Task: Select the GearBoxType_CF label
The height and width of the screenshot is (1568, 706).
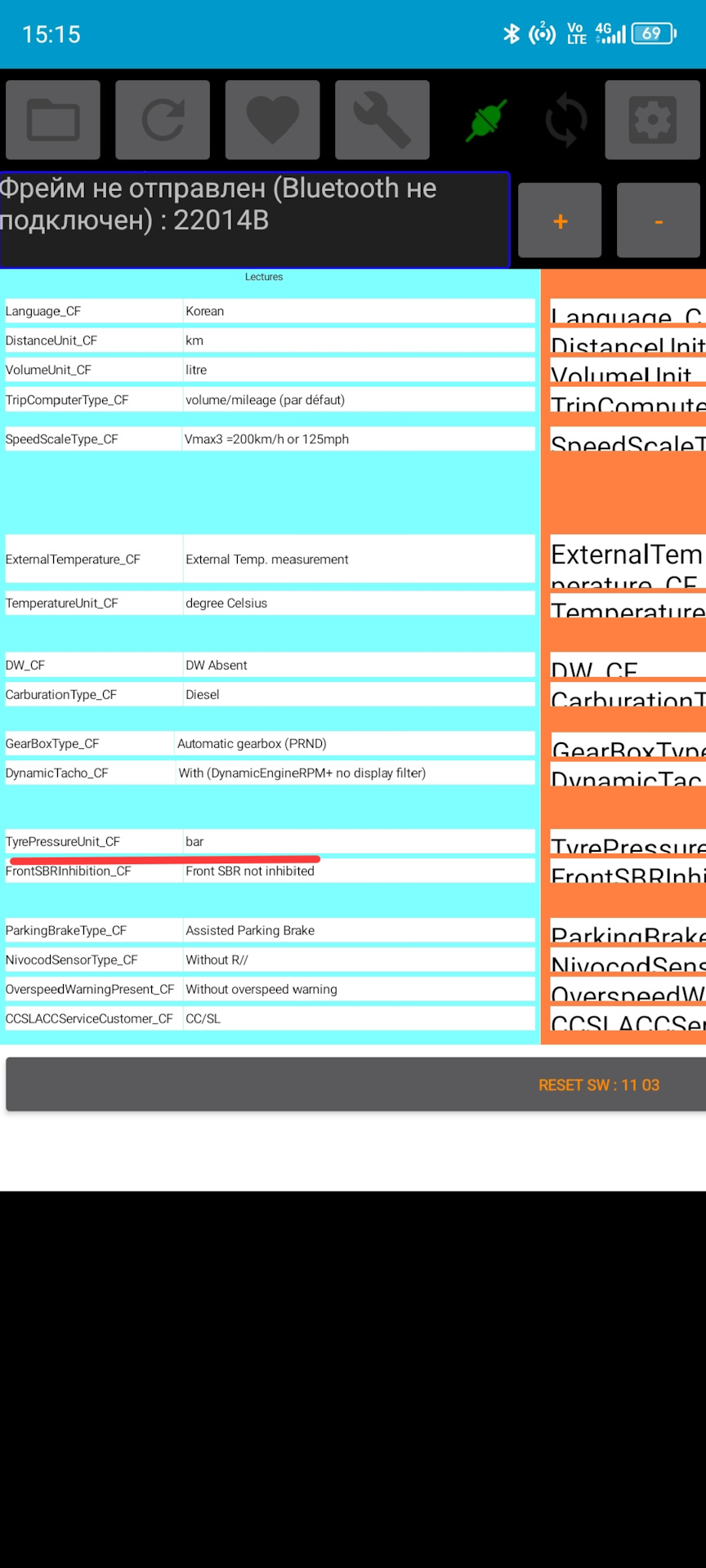Action: tap(52, 744)
